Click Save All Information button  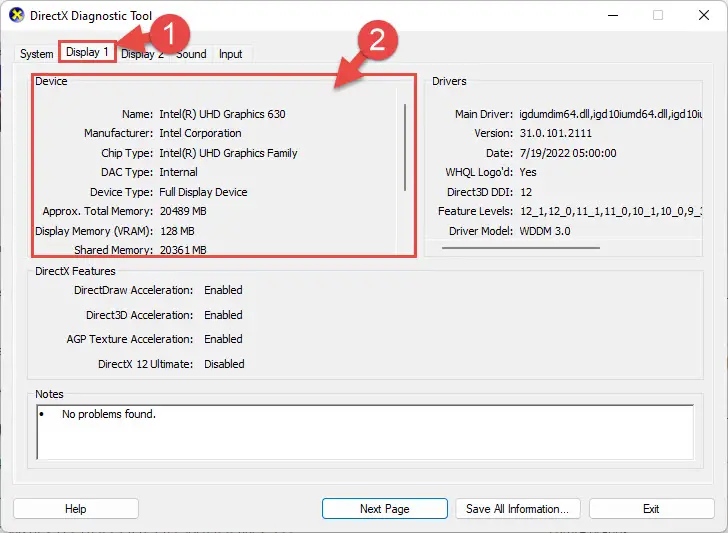pyautogui.click(x=517, y=509)
